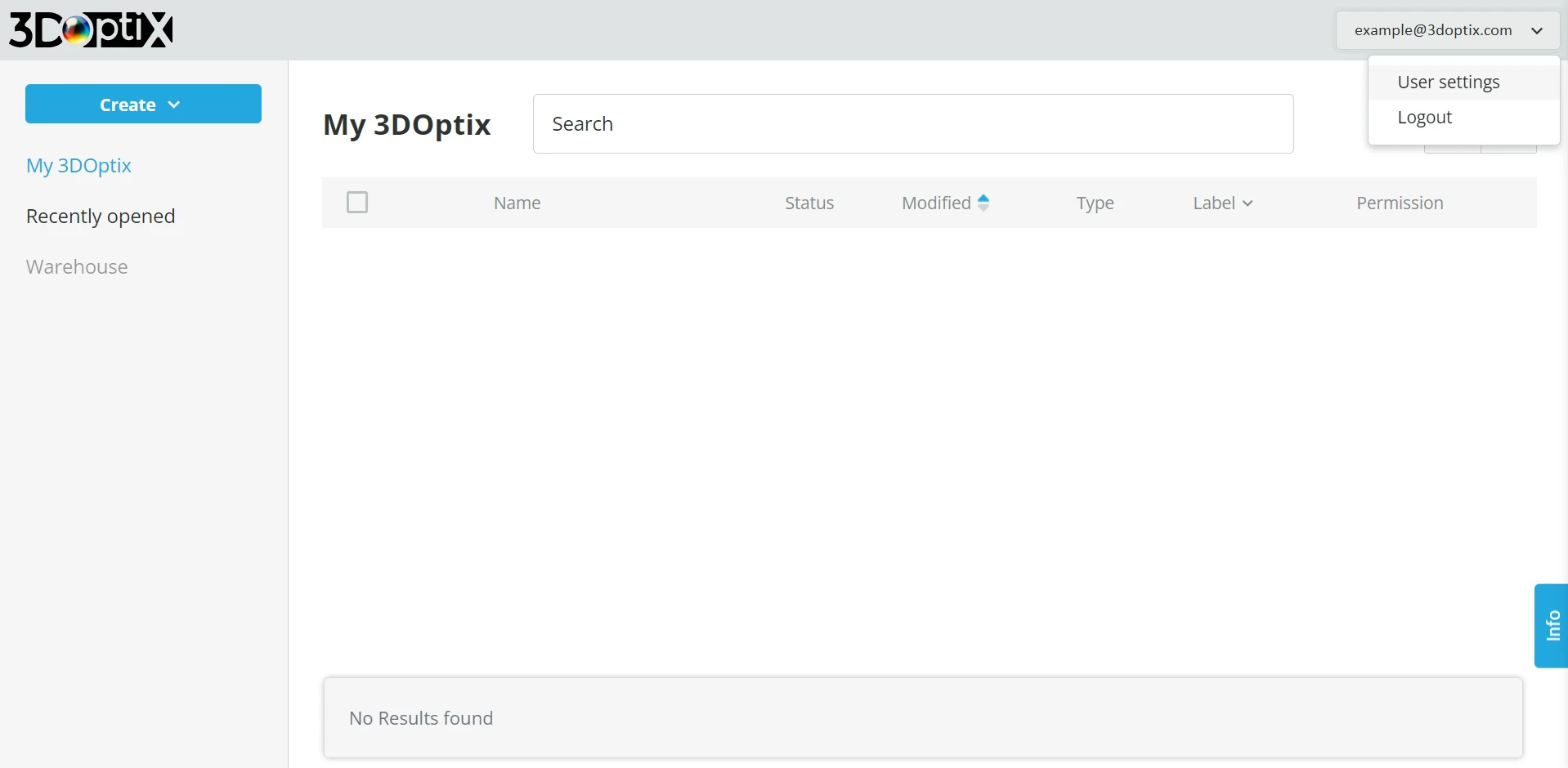
Task: Click the Type column header
Action: coord(1095,203)
